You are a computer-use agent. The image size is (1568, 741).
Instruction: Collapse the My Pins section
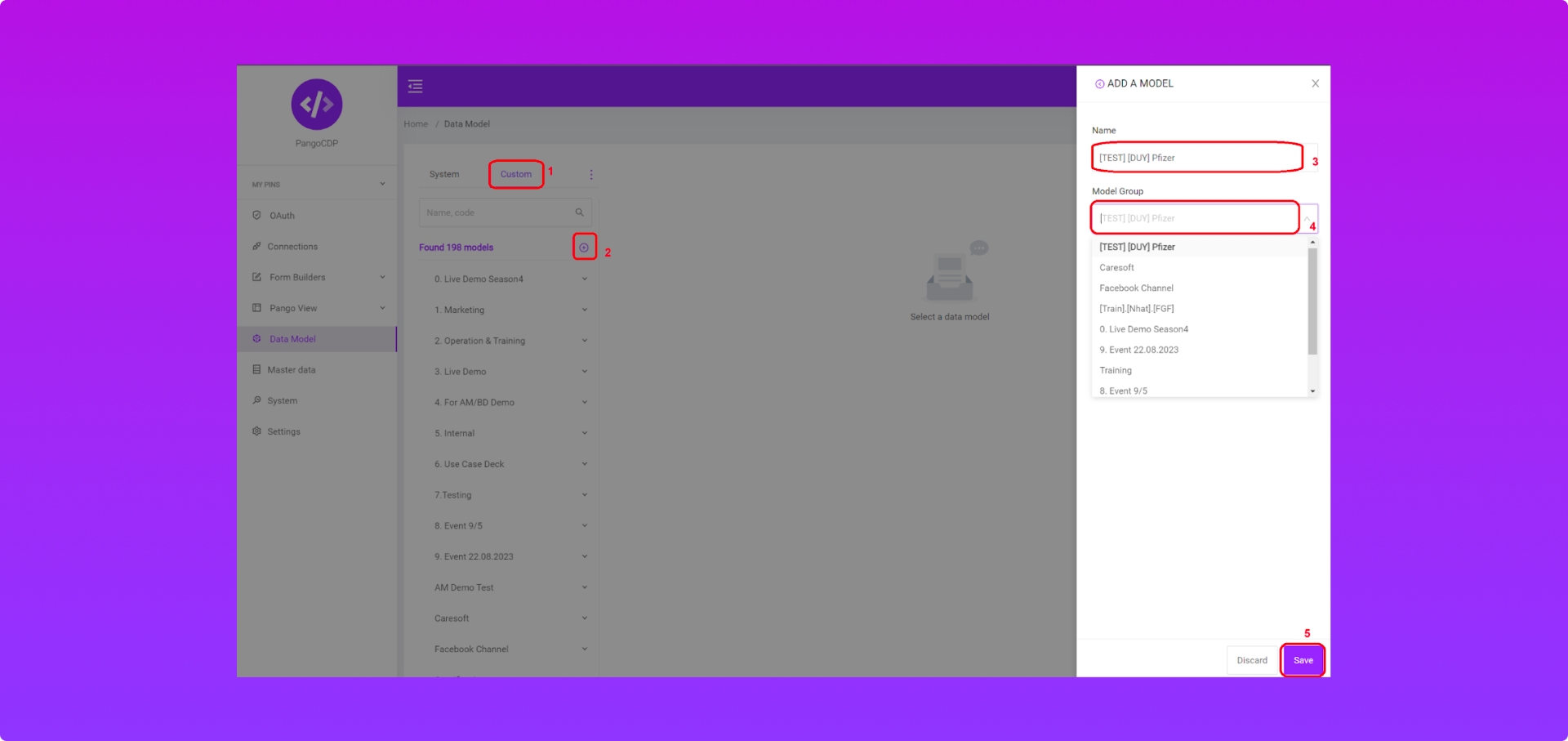point(382,185)
